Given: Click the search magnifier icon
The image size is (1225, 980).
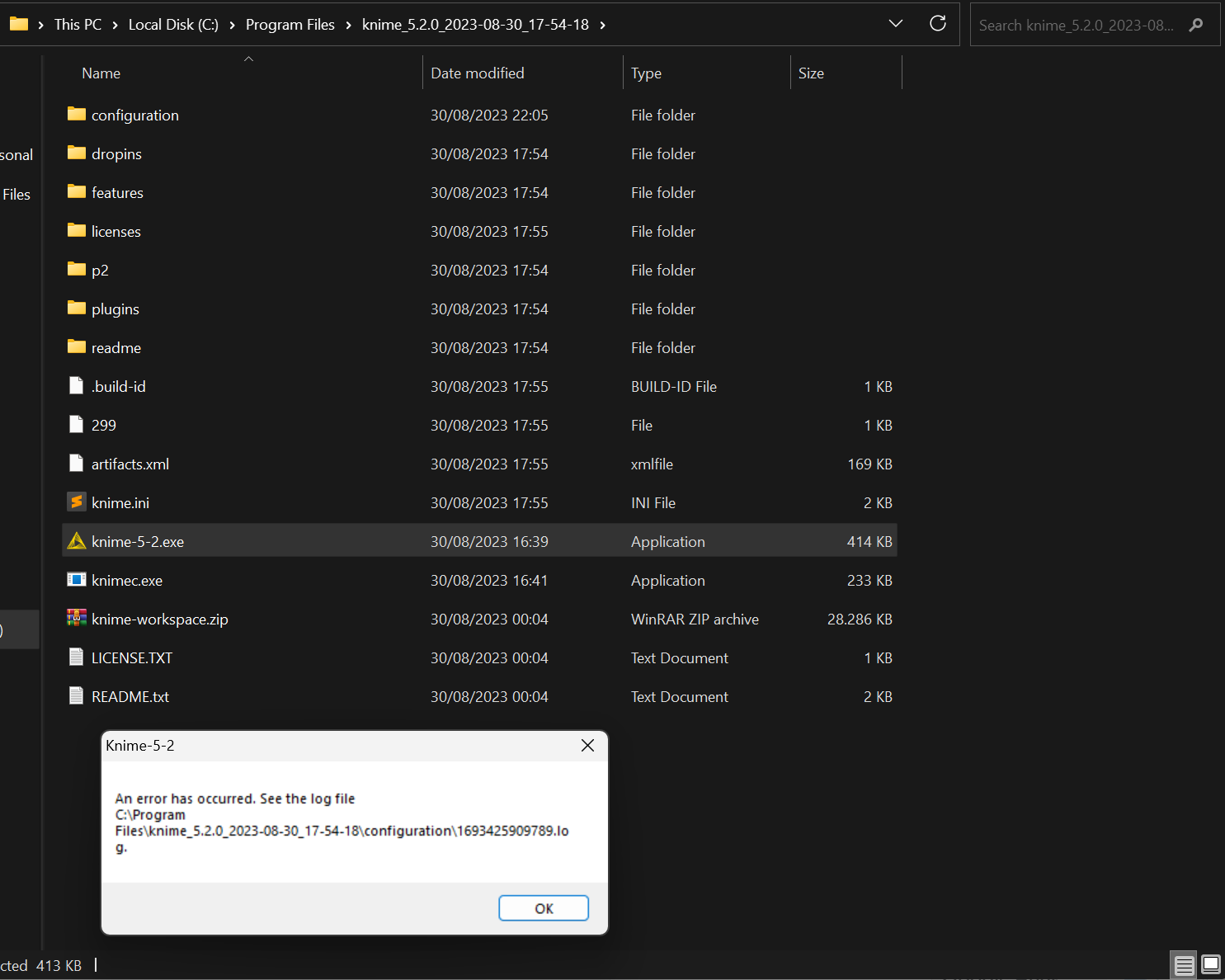Looking at the screenshot, I should 1196,25.
